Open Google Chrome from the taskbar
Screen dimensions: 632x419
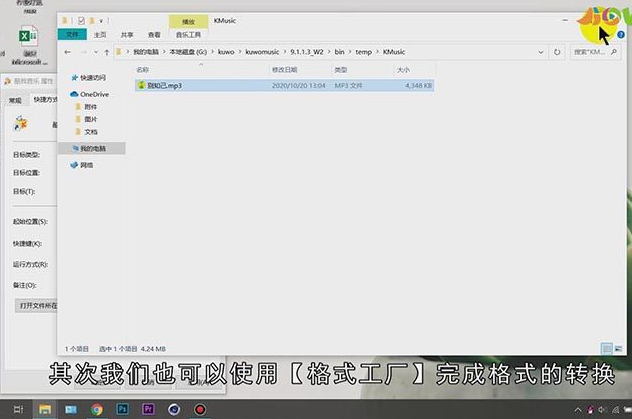(97, 409)
